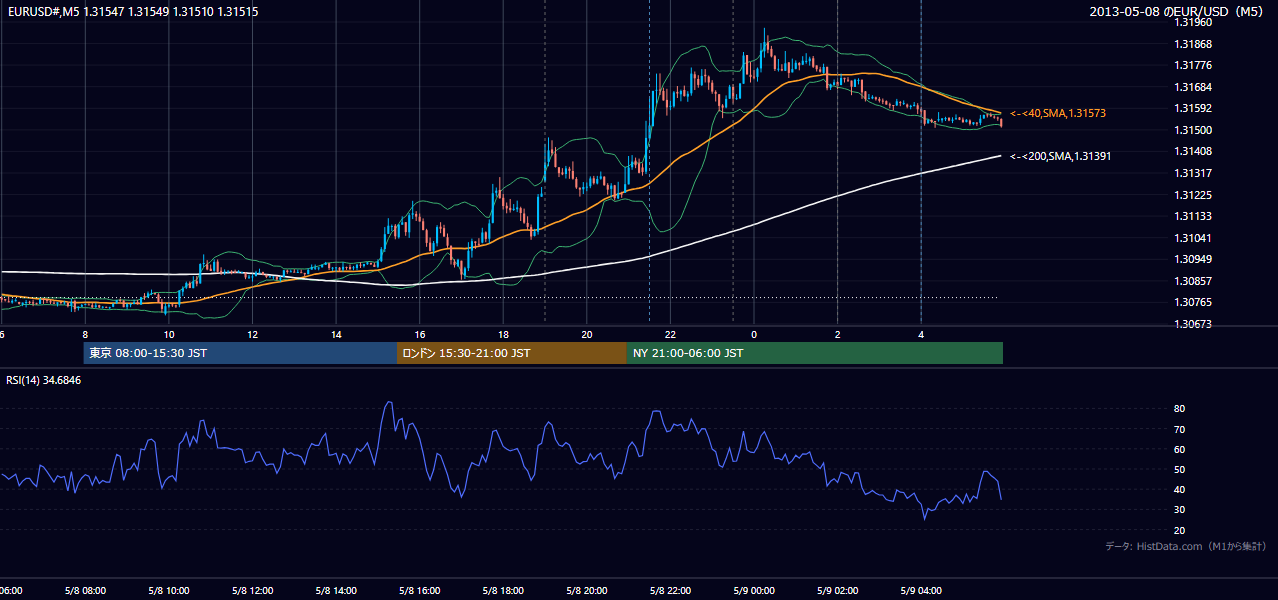Click RSI scale value 20

(x=1180, y=530)
